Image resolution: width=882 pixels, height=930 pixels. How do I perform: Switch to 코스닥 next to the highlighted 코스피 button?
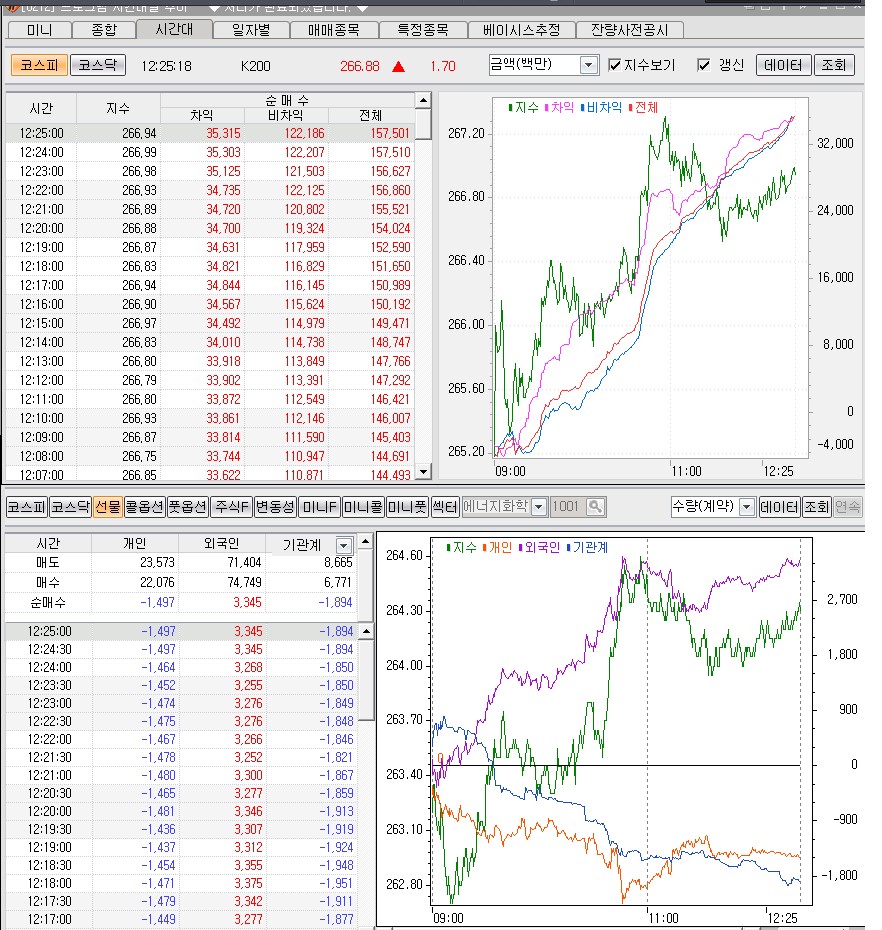coord(98,65)
